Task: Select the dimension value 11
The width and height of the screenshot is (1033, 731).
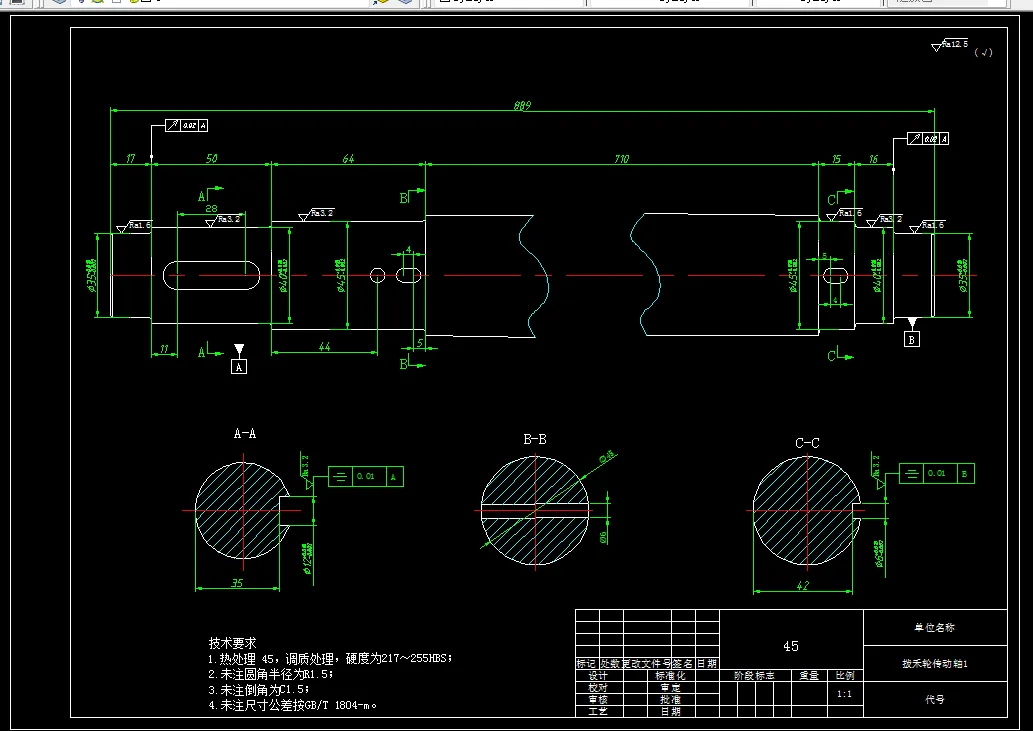Action: 164,349
